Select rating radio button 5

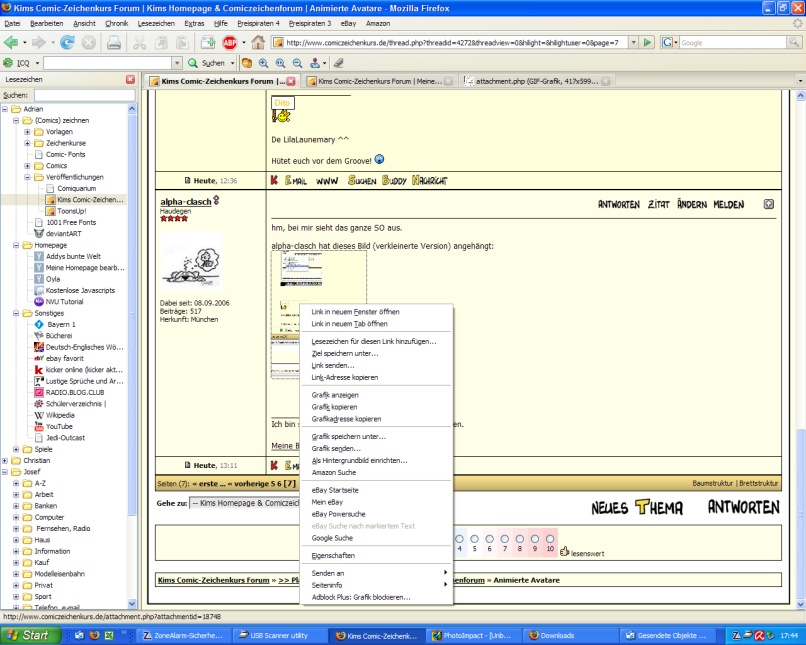point(475,538)
